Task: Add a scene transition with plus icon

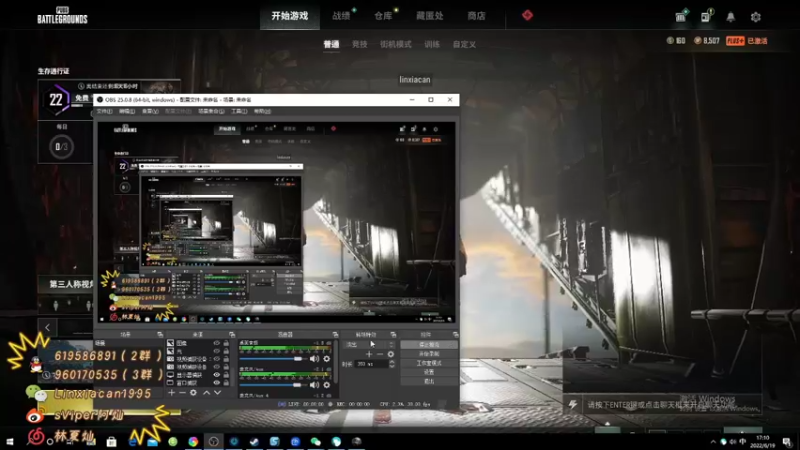Action: [x=369, y=354]
